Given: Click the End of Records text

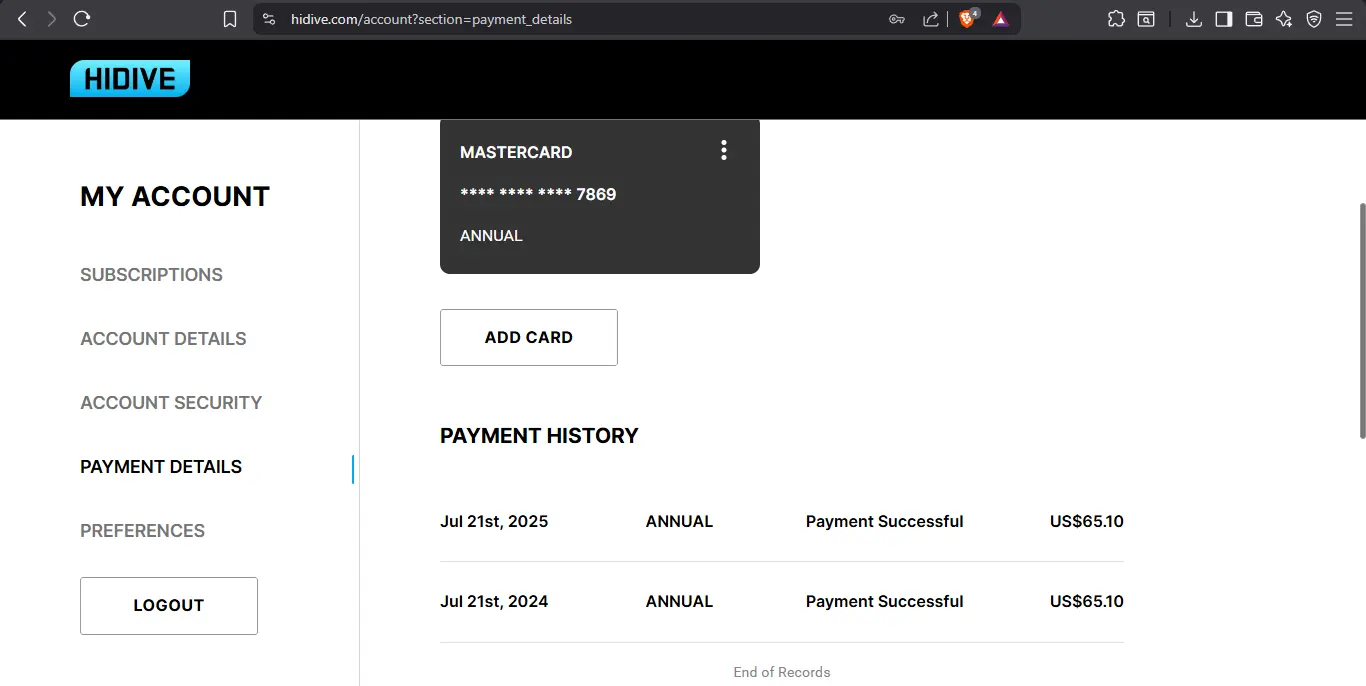Looking at the screenshot, I should tap(782, 672).
